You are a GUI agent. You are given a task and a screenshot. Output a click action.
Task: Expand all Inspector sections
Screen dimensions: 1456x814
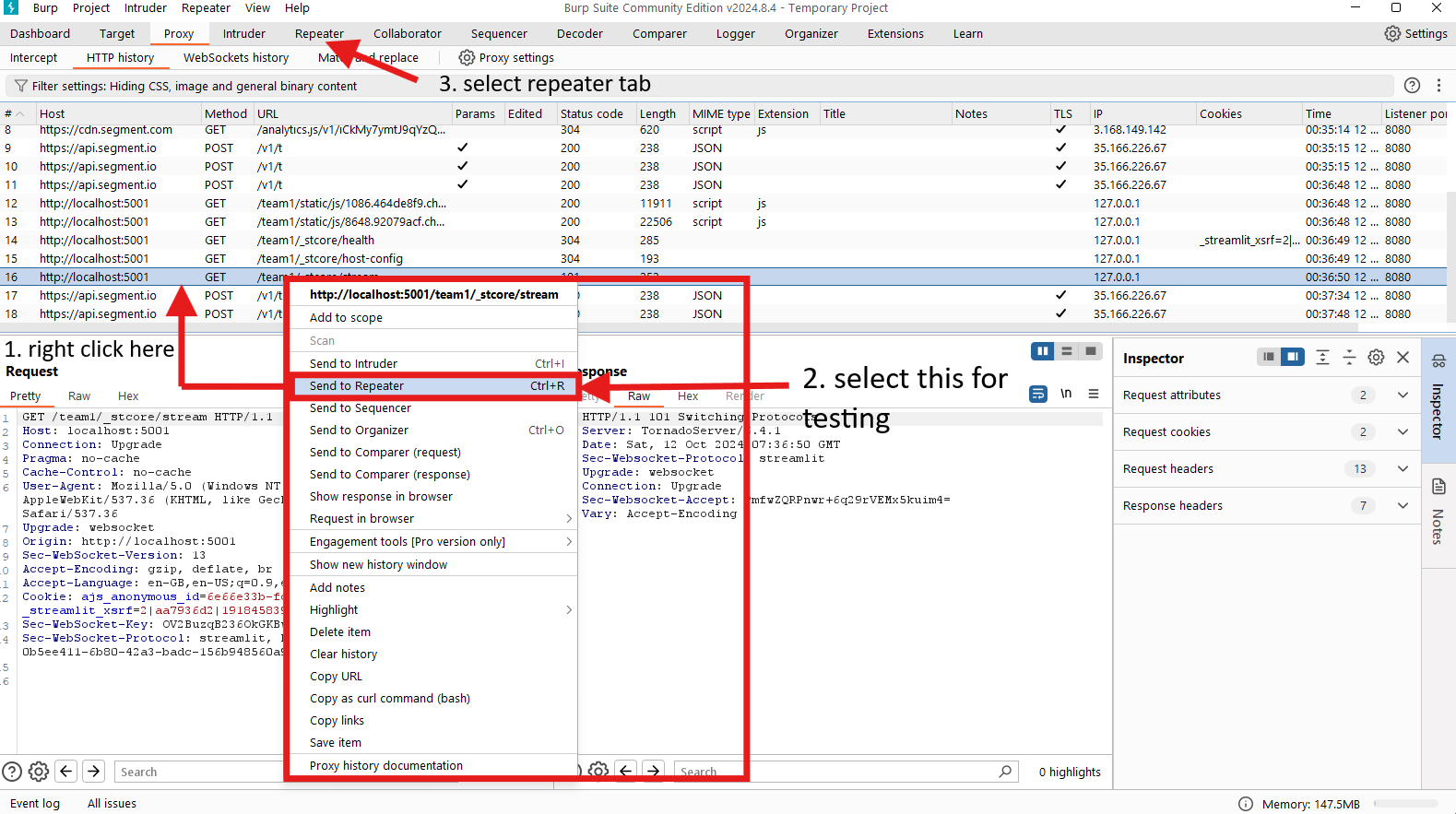pyautogui.click(x=1322, y=357)
